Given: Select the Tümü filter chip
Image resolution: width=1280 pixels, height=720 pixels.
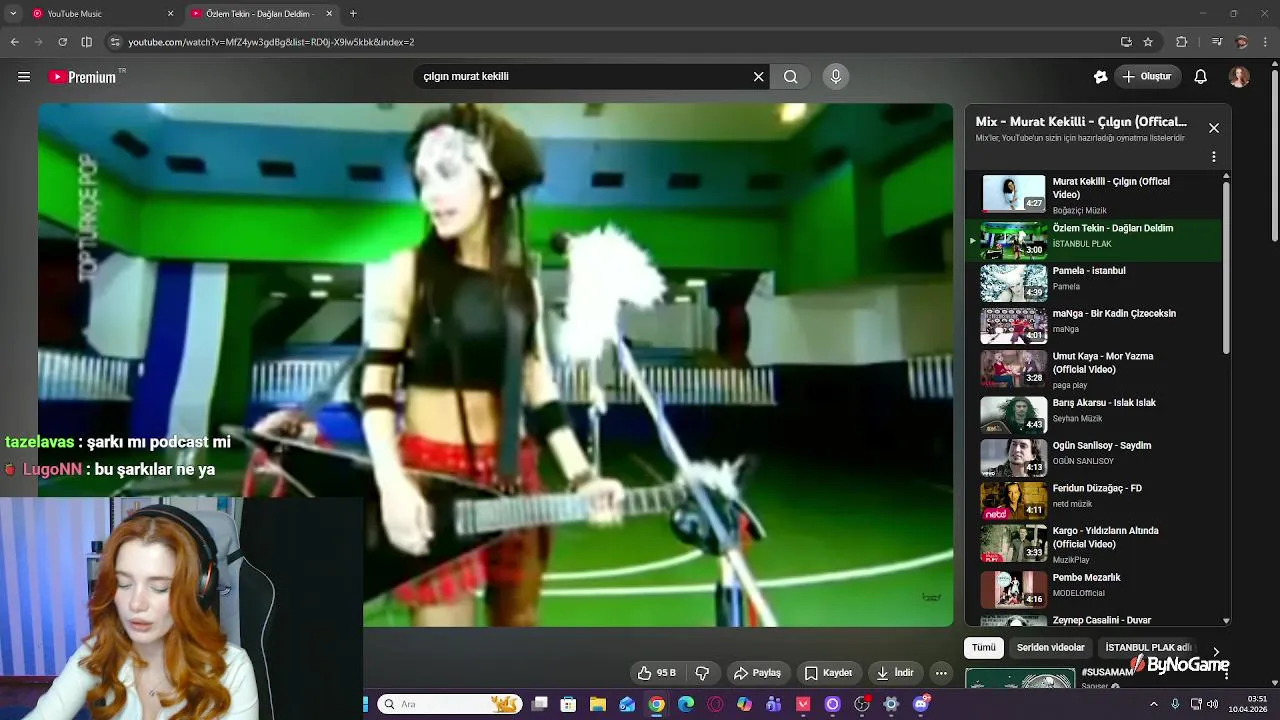Looking at the screenshot, I should coord(984,648).
